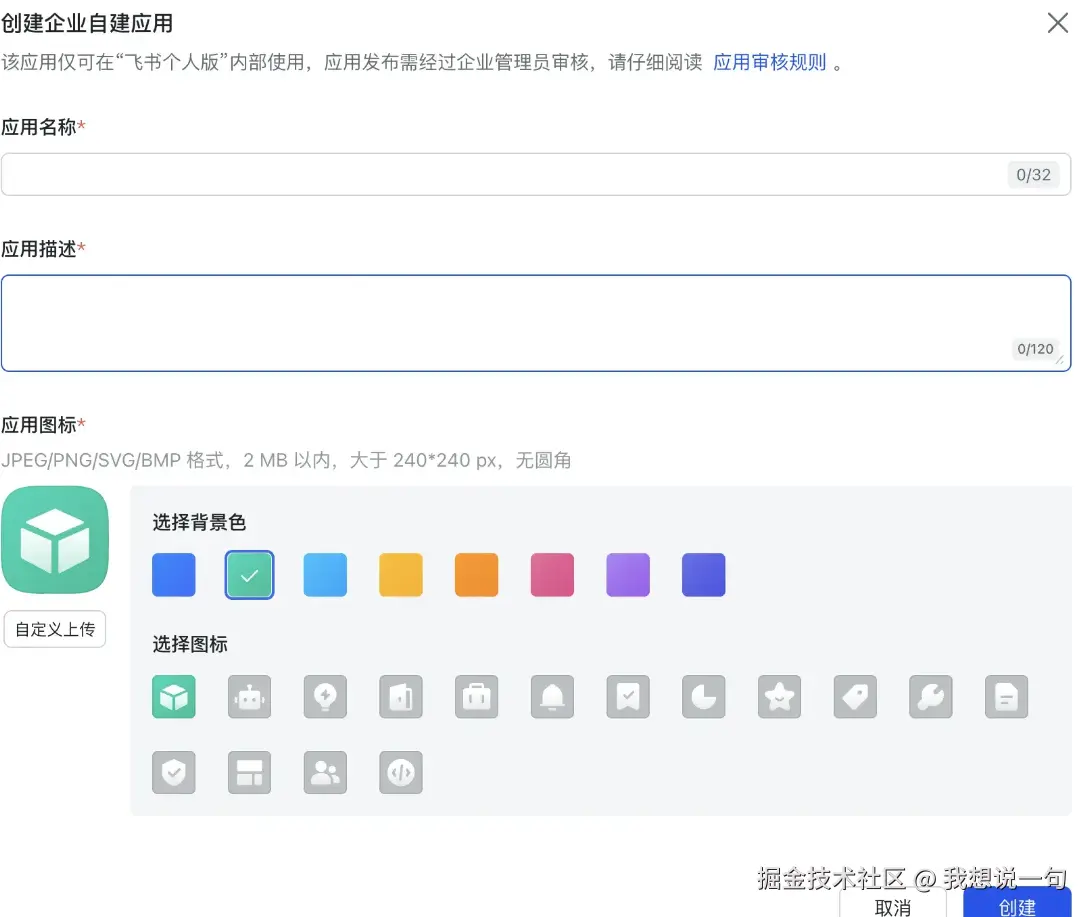Viewport: 1092px width, 917px height.
Task: Choose the yellow background color
Action: (400, 575)
